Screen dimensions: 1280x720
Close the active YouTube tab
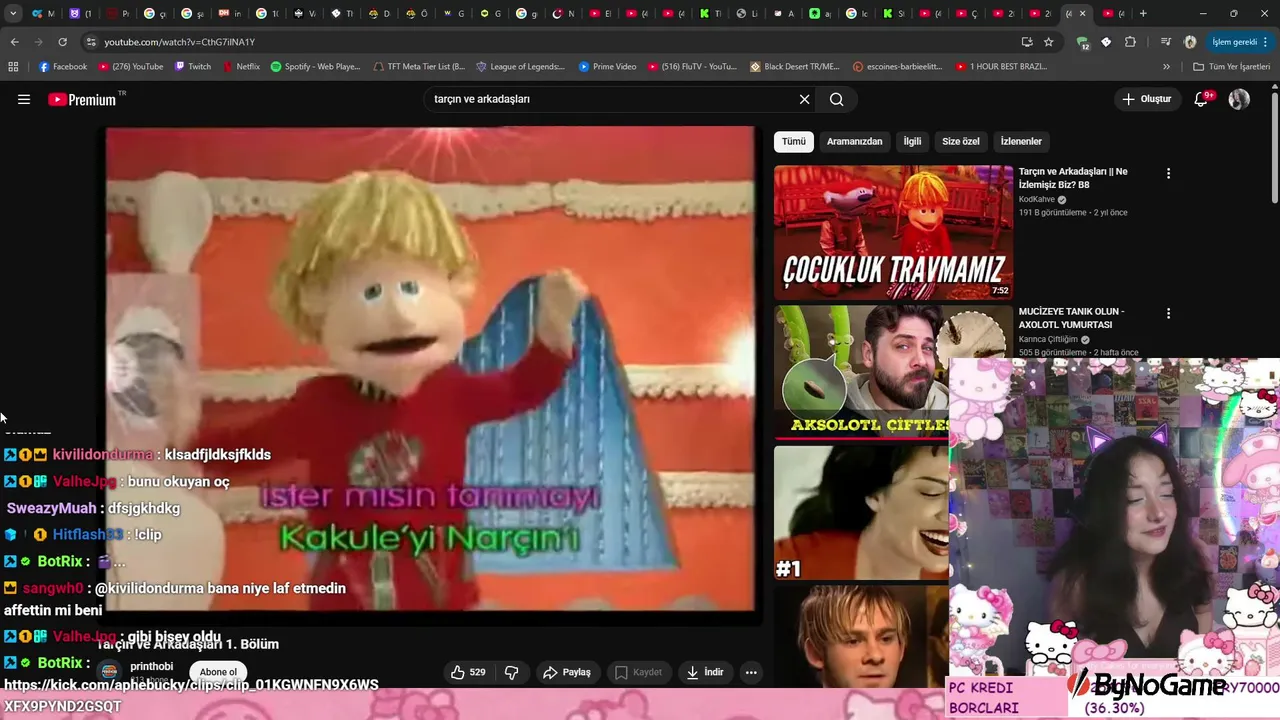point(1082,13)
